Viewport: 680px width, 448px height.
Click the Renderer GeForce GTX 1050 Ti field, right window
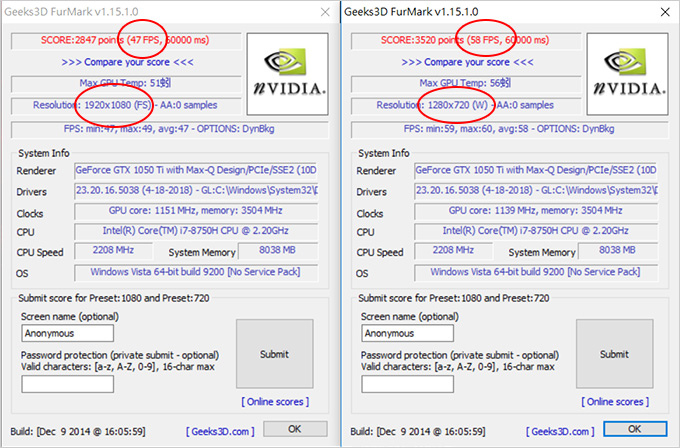click(536, 170)
